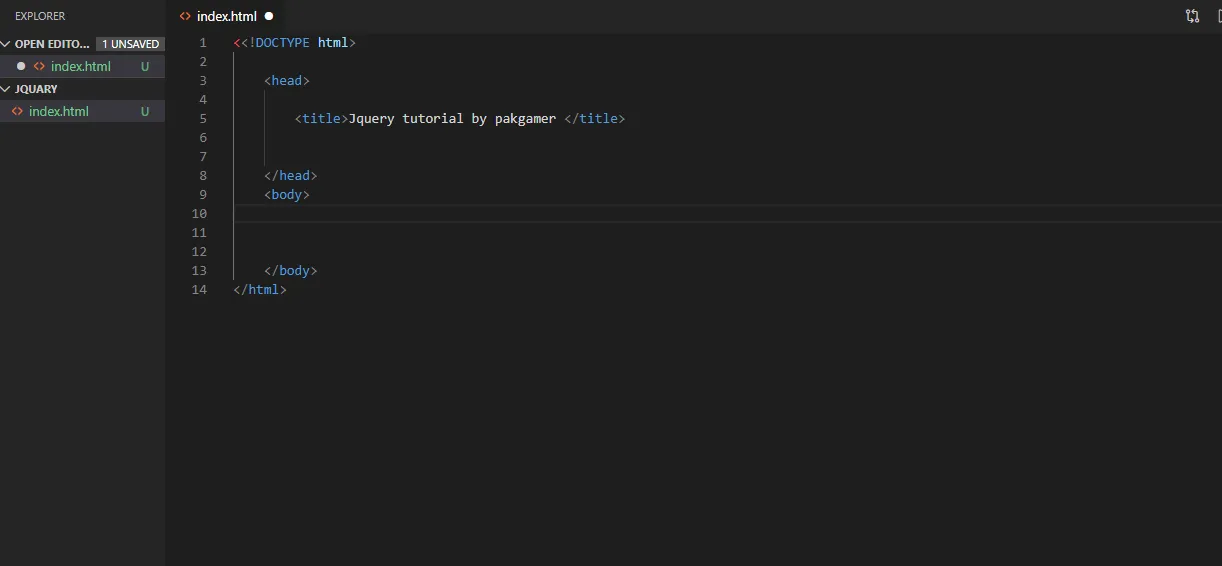Click the closing head tag

(291, 175)
